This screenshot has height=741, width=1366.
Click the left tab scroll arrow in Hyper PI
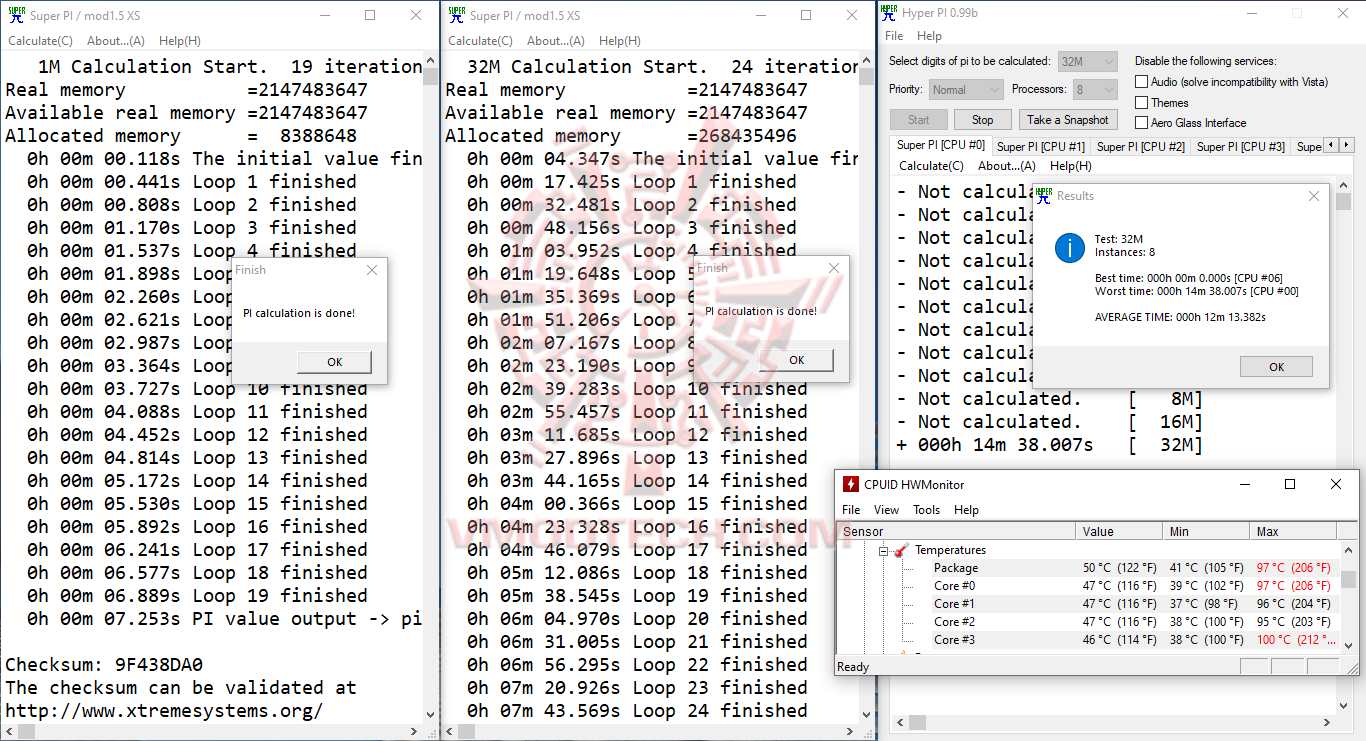coord(1330,147)
